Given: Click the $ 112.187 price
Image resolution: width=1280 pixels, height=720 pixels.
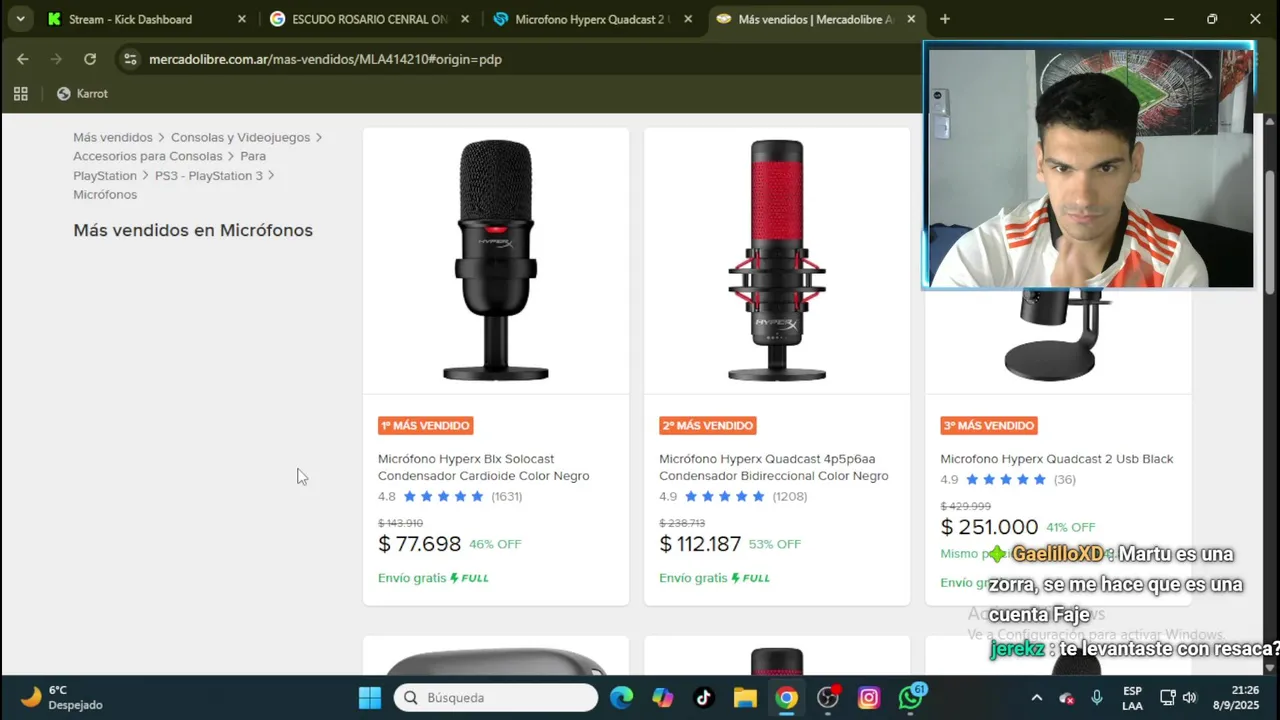Looking at the screenshot, I should coord(700,544).
